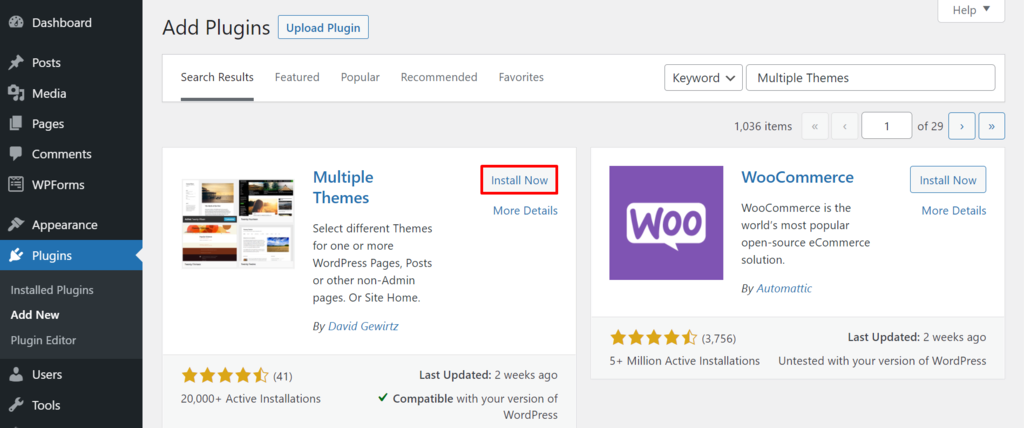Click the plugin search text field
The image size is (1024, 428).
(870, 78)
